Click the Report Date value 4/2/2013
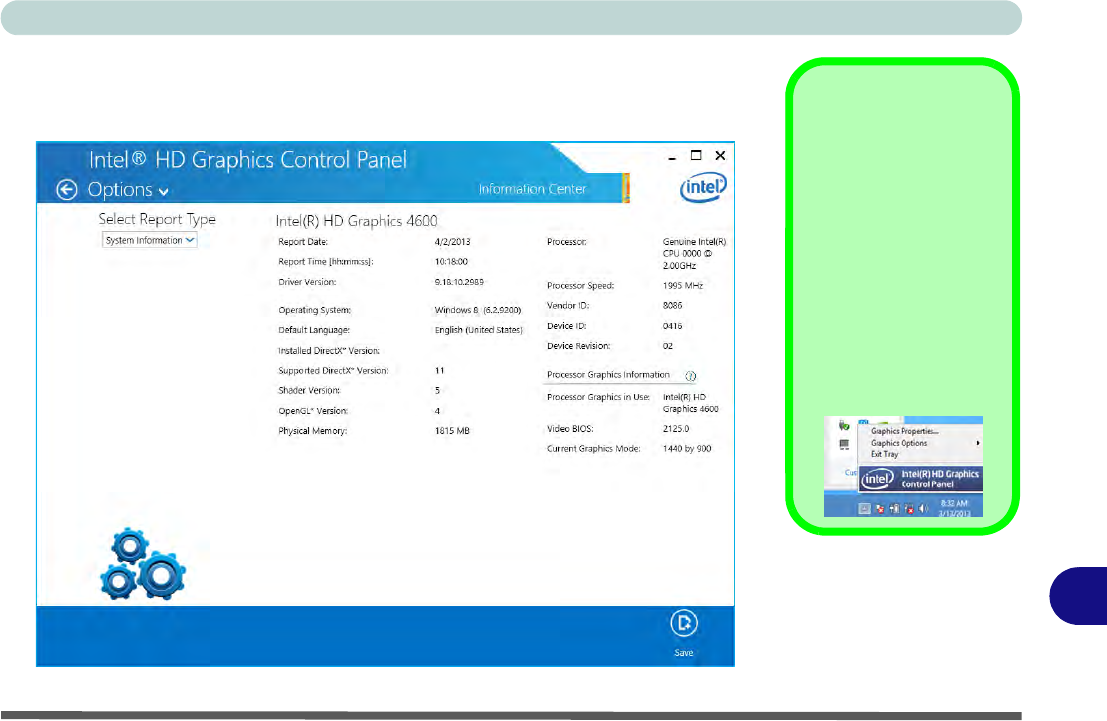This screenshot has height=721, width=1107. (x=453, y=242)
